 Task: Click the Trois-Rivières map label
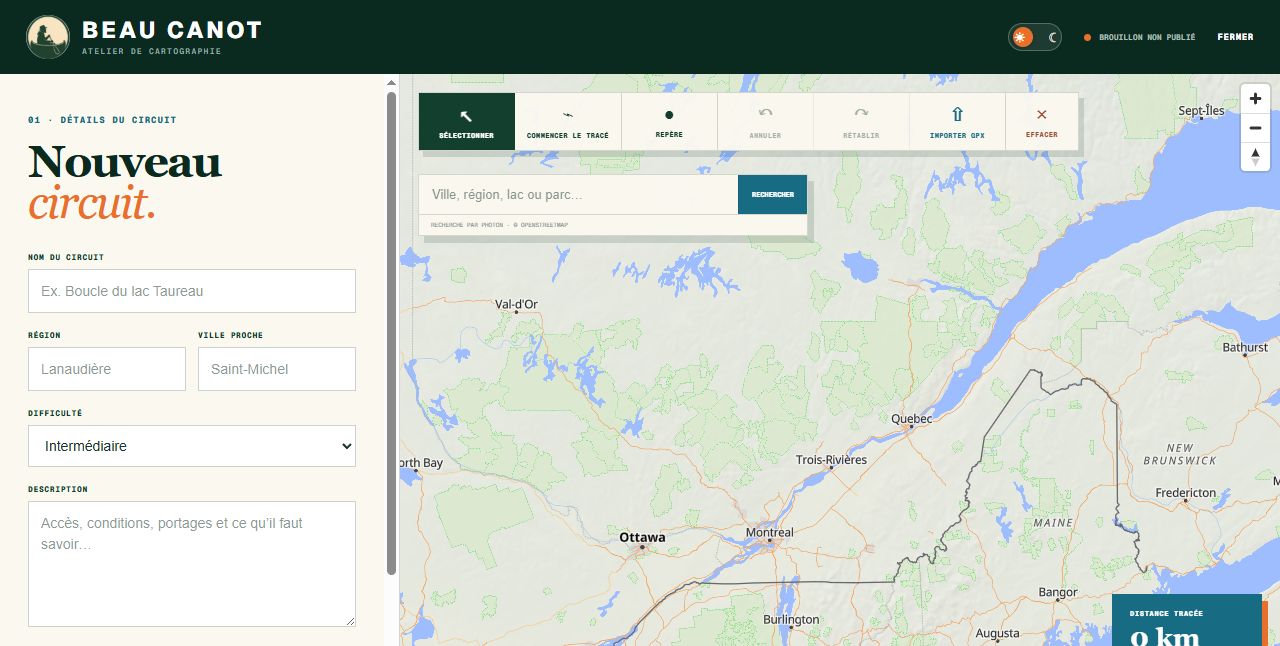pos(831,460)
